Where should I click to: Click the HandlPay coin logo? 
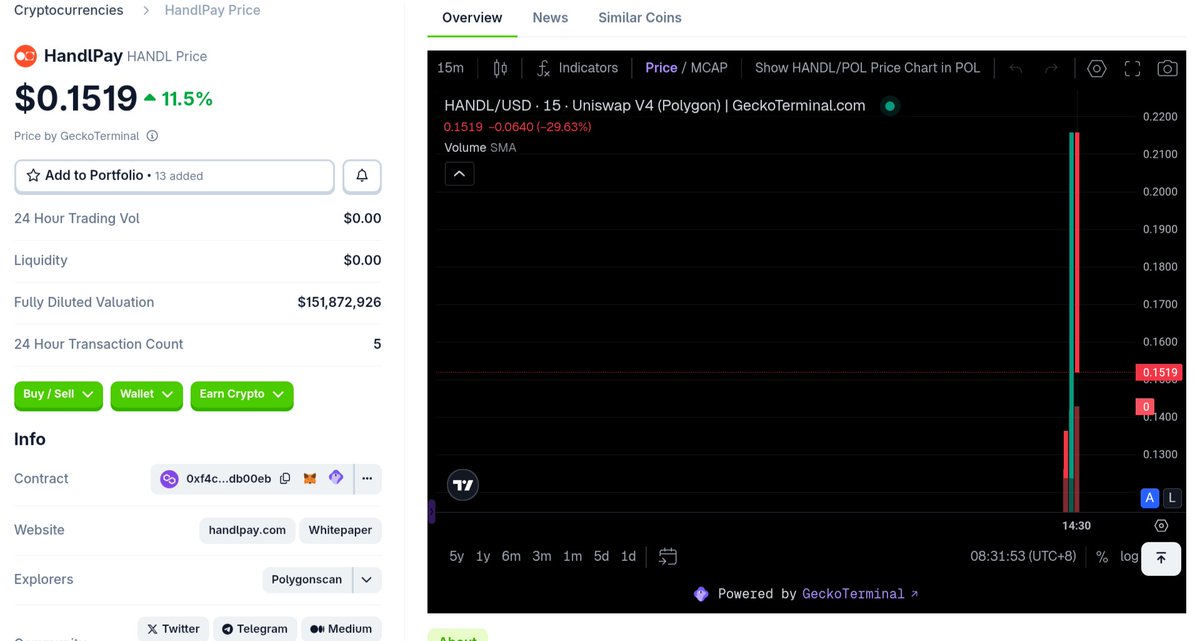coord(25,56)
